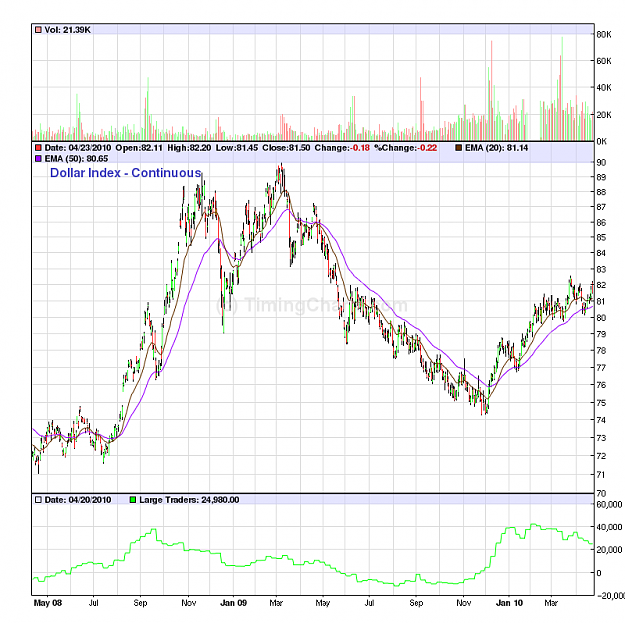
Task: Click the 'EMA (20): 81.14' label
Action: [496, 148]
